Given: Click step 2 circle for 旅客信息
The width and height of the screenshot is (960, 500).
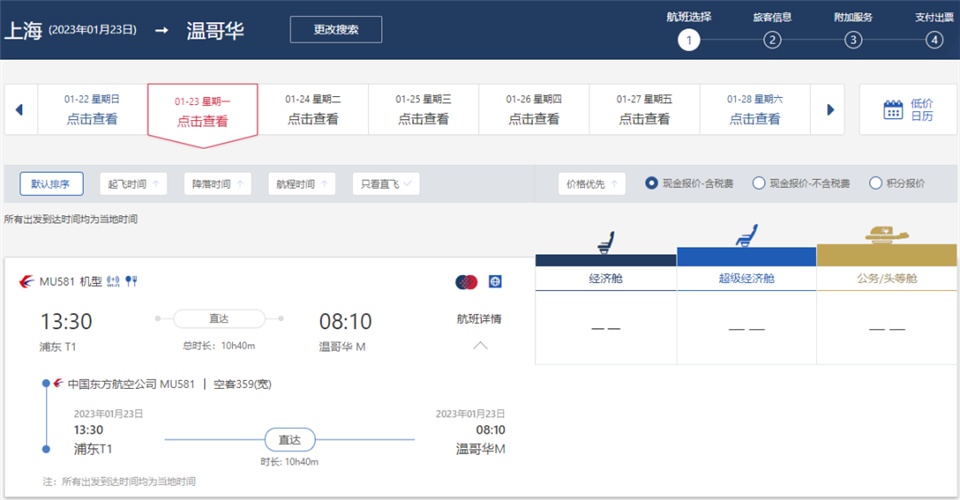Looking at the screenshot, I should pyautogui.click(x=772, y=40).
